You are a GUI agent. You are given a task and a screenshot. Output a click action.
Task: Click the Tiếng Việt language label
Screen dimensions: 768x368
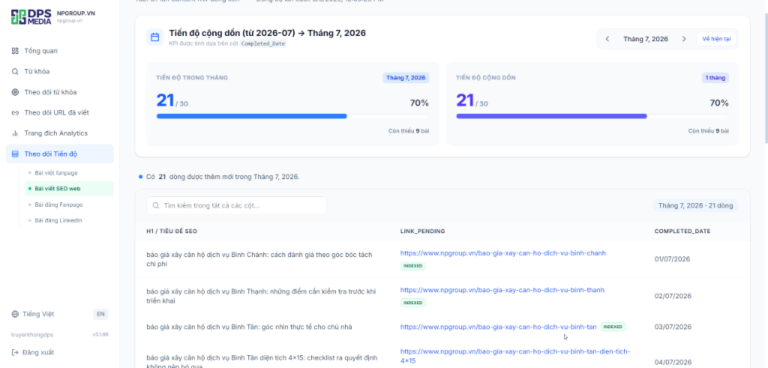click(38, 314)
